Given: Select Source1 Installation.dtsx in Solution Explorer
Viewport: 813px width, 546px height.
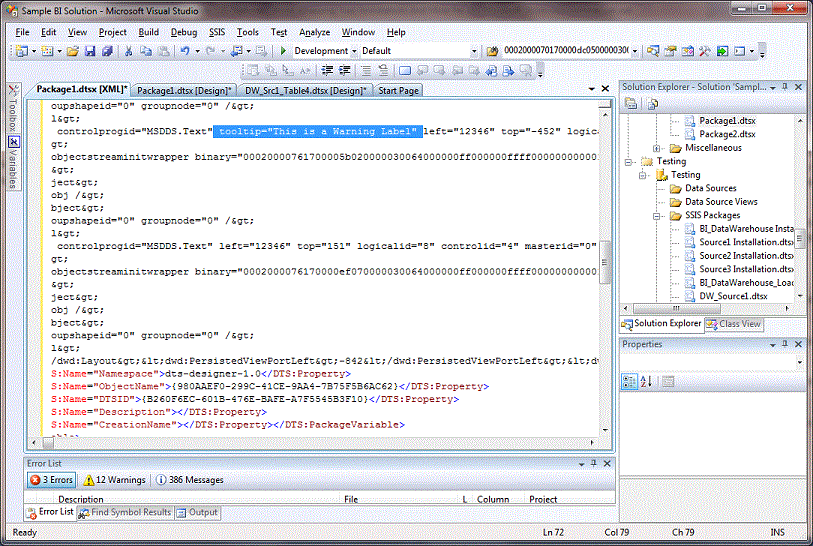Looking at the screenshot, I should pos(745,242).
